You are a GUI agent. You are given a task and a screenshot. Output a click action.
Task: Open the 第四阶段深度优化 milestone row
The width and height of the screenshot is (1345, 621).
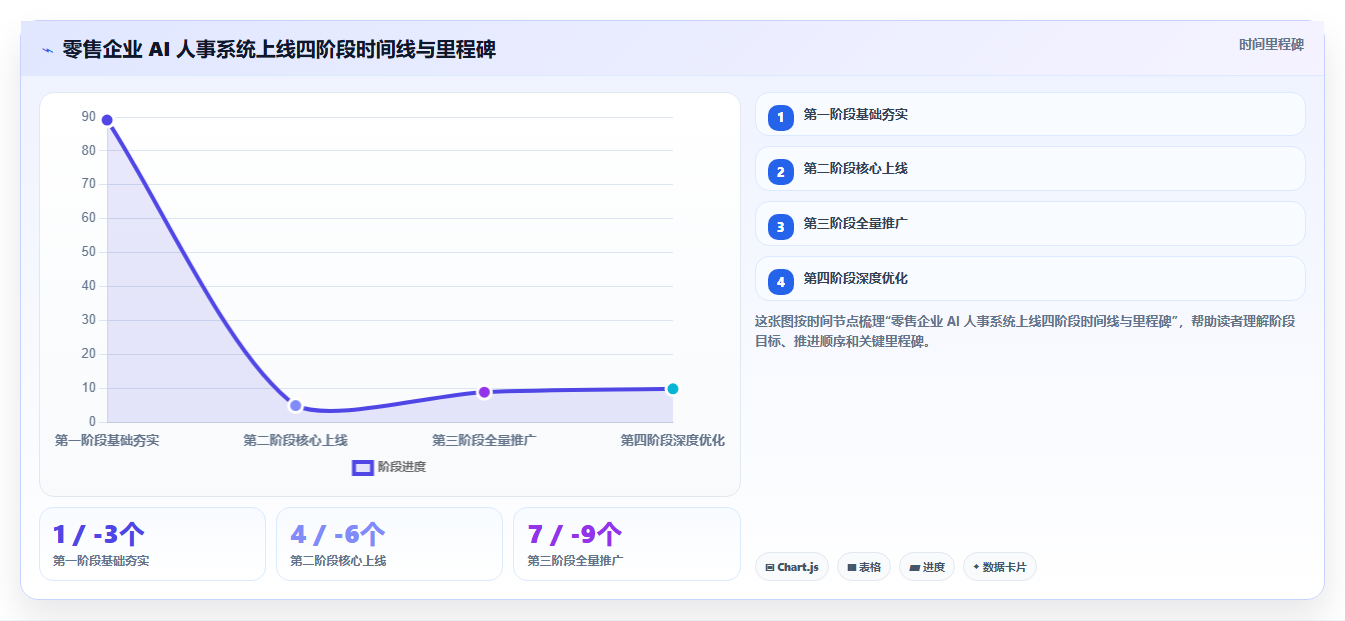1030,279
